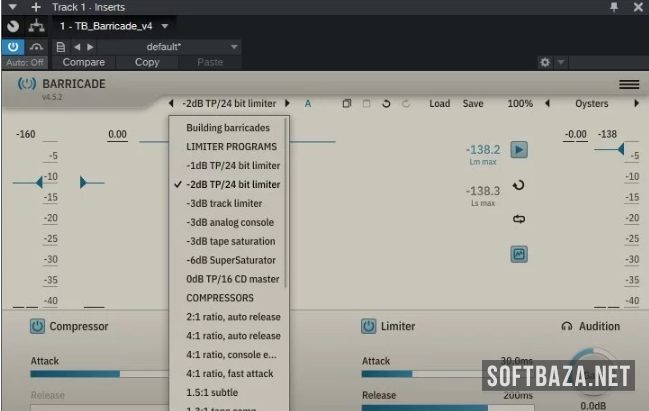The image size is (649, 411).
Task: Open the host plugin settings gear
Action: 544,62
